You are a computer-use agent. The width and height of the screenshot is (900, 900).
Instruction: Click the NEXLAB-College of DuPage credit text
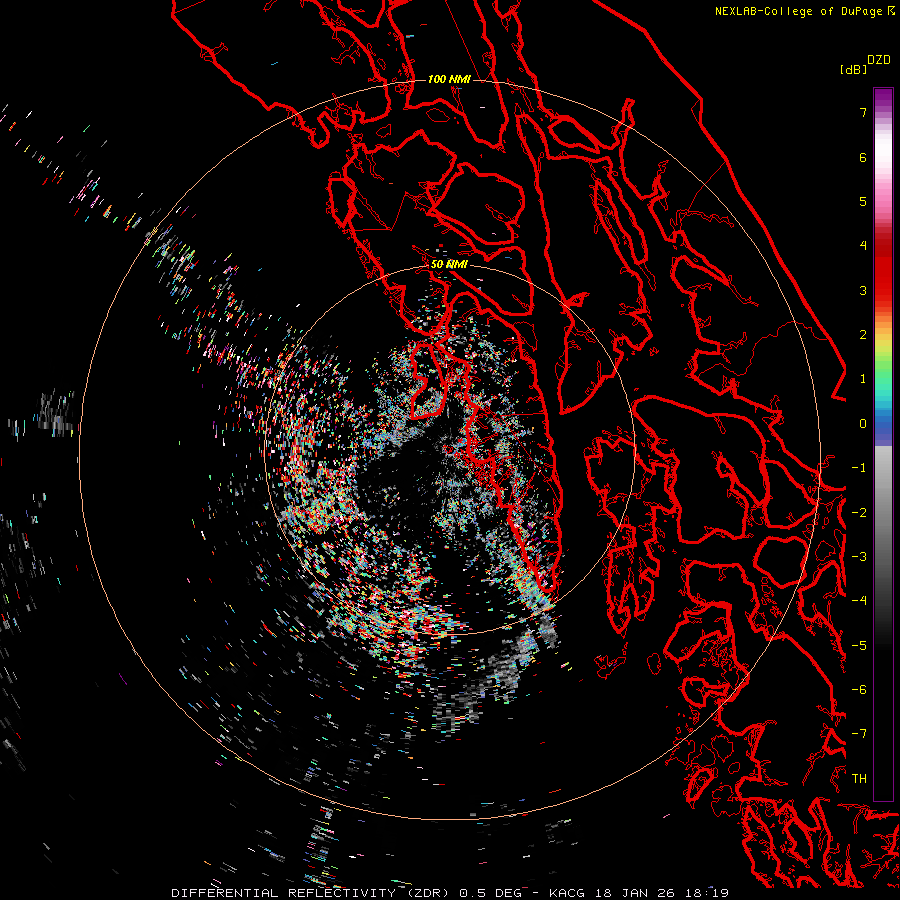(x=800, y=11)
